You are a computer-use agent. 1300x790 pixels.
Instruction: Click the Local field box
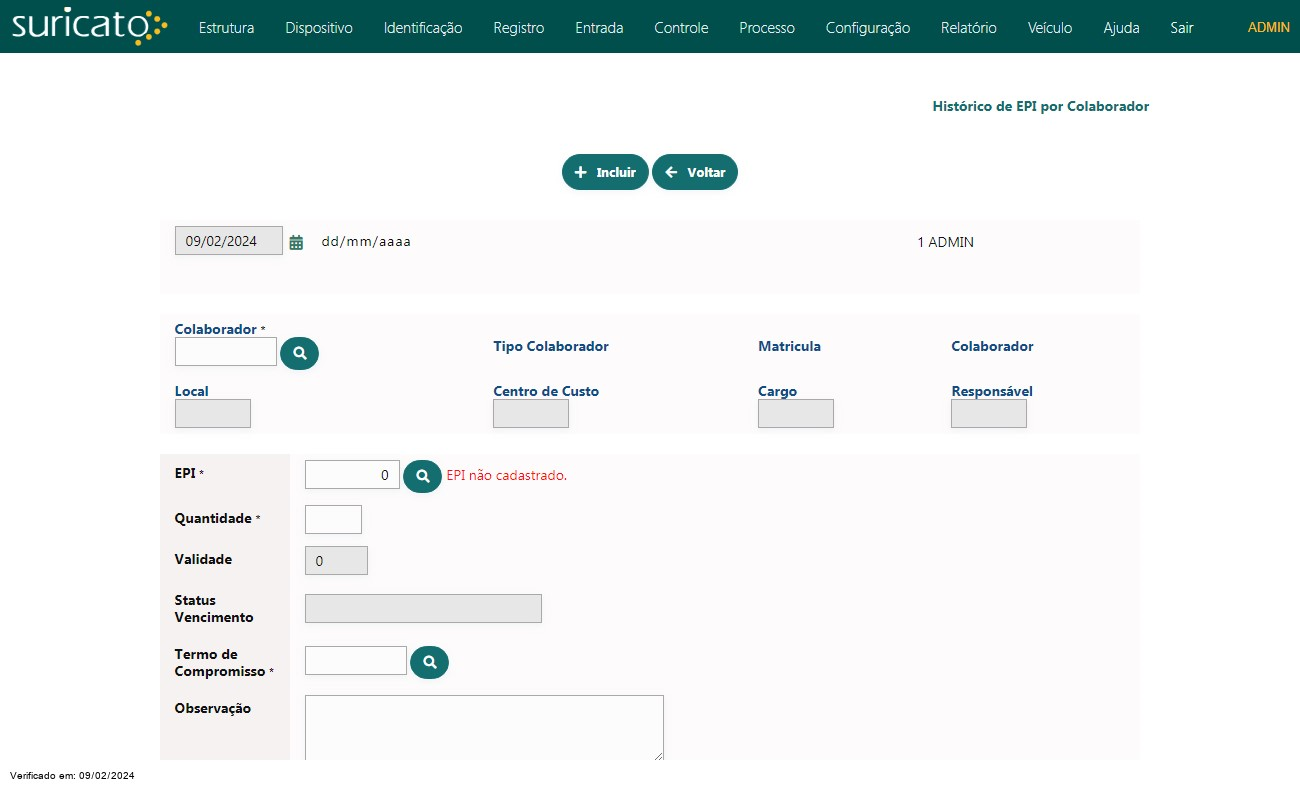click(213, 414)
